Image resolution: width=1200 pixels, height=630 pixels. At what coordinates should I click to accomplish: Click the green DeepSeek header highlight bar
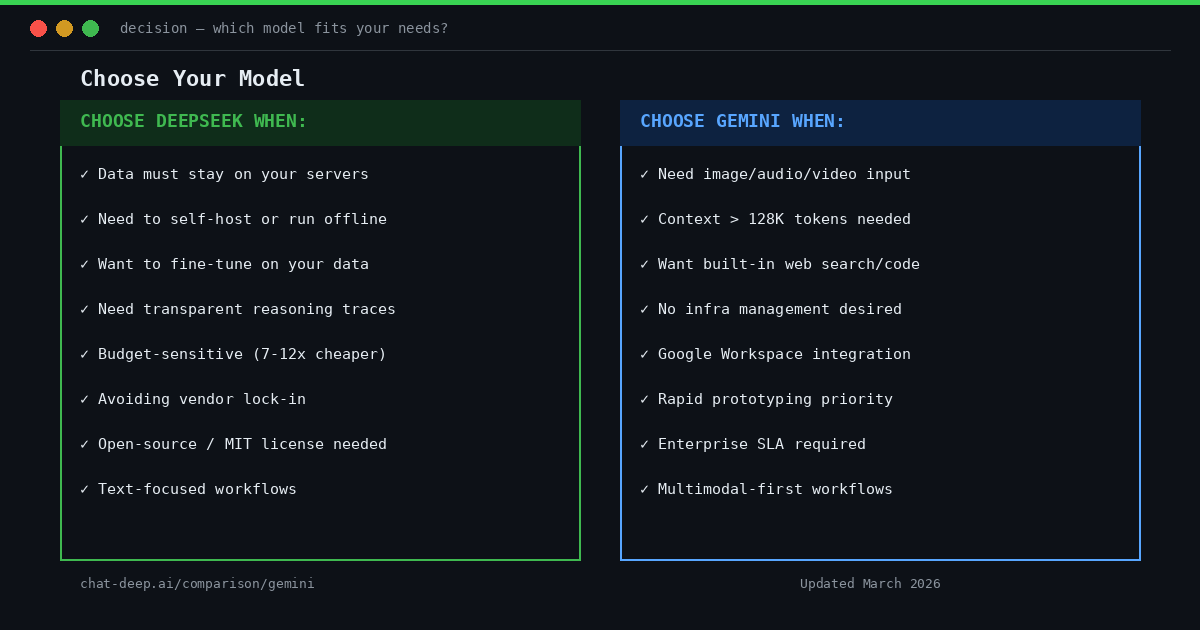pyautogui.click(x=320, y=122)
